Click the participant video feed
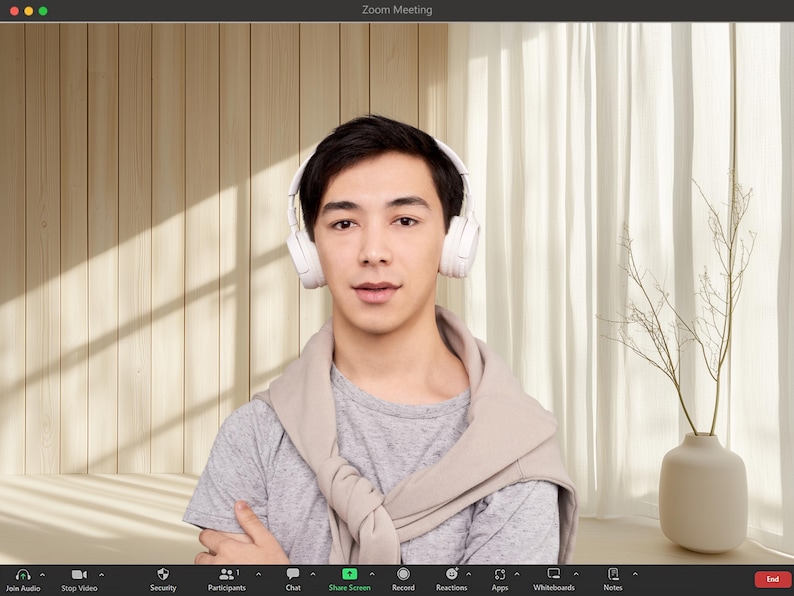794x596 pixels. (397, 294)
